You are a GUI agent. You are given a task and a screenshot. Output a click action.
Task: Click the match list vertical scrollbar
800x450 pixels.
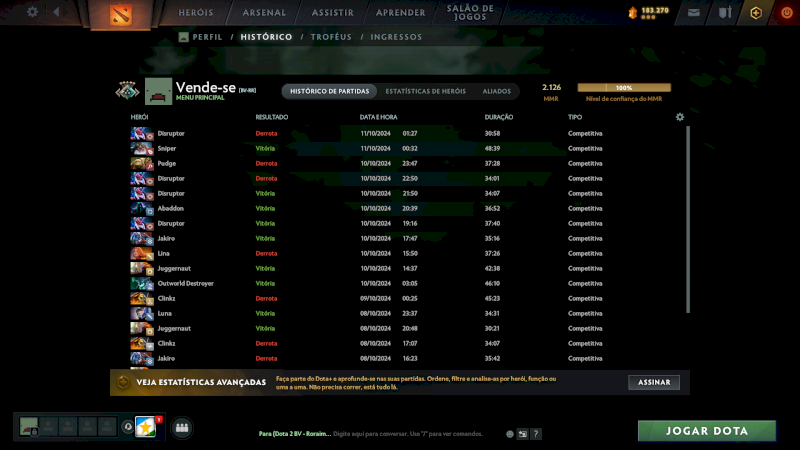[688, 219]
